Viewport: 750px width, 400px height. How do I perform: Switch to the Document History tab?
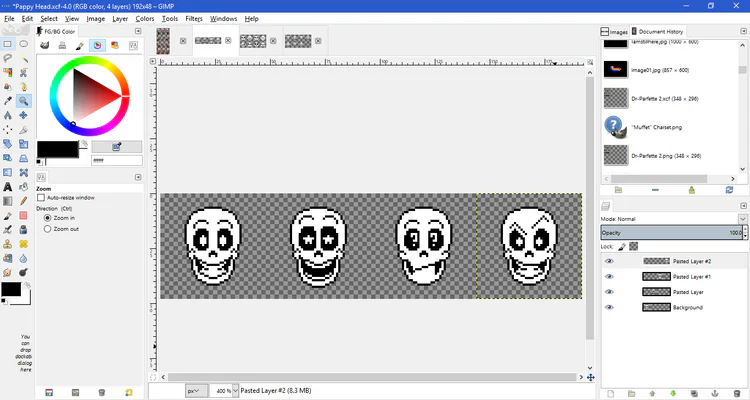click(x=658, y=32)
